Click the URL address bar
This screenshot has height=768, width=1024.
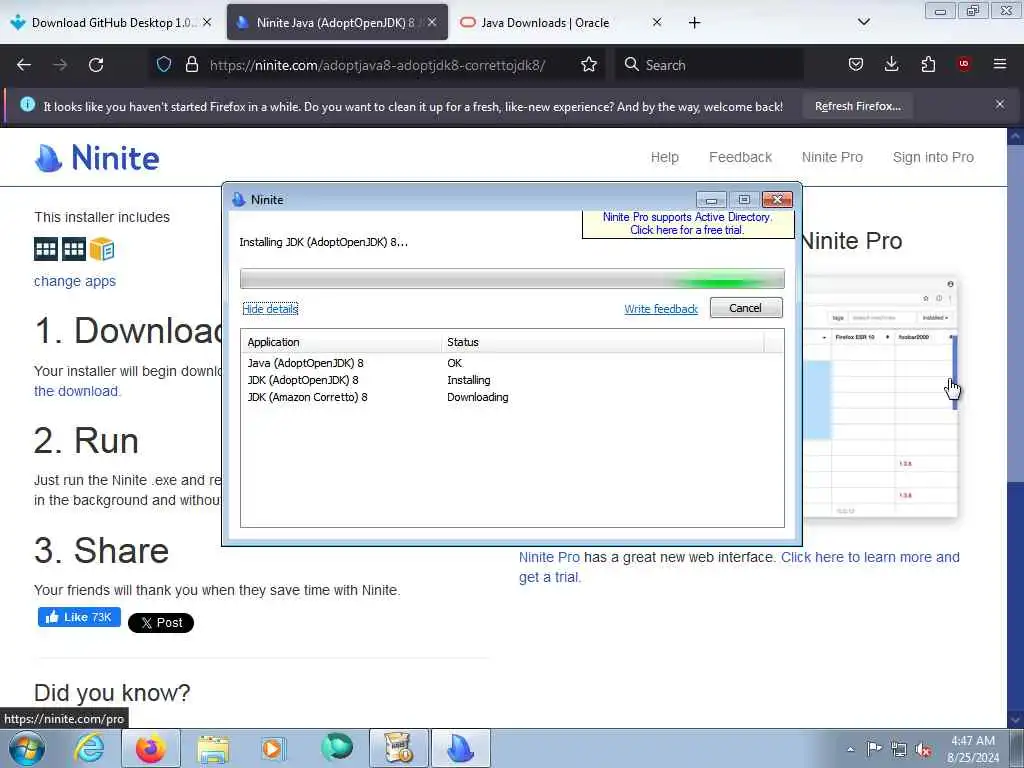pyautogui.click(x=377, y=65)
